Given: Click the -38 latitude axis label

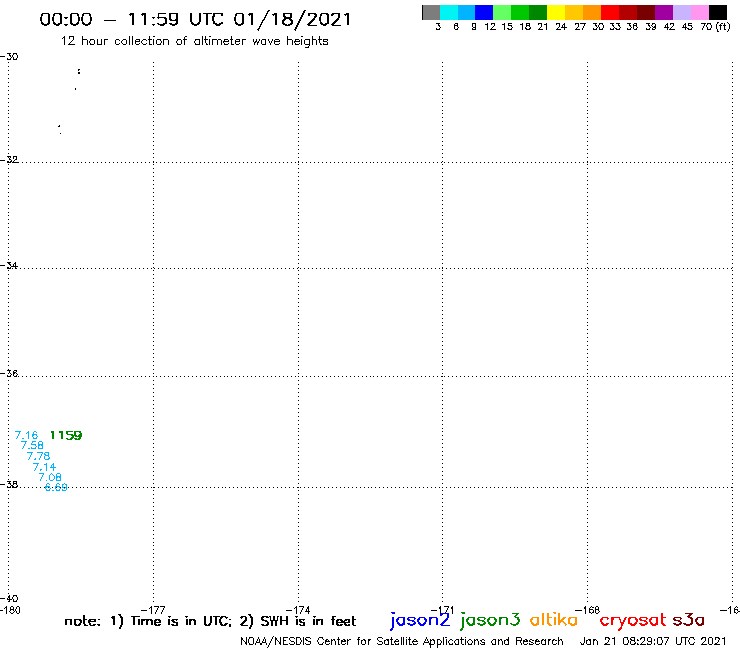Looking at the screenshot, I should (9, 484).
